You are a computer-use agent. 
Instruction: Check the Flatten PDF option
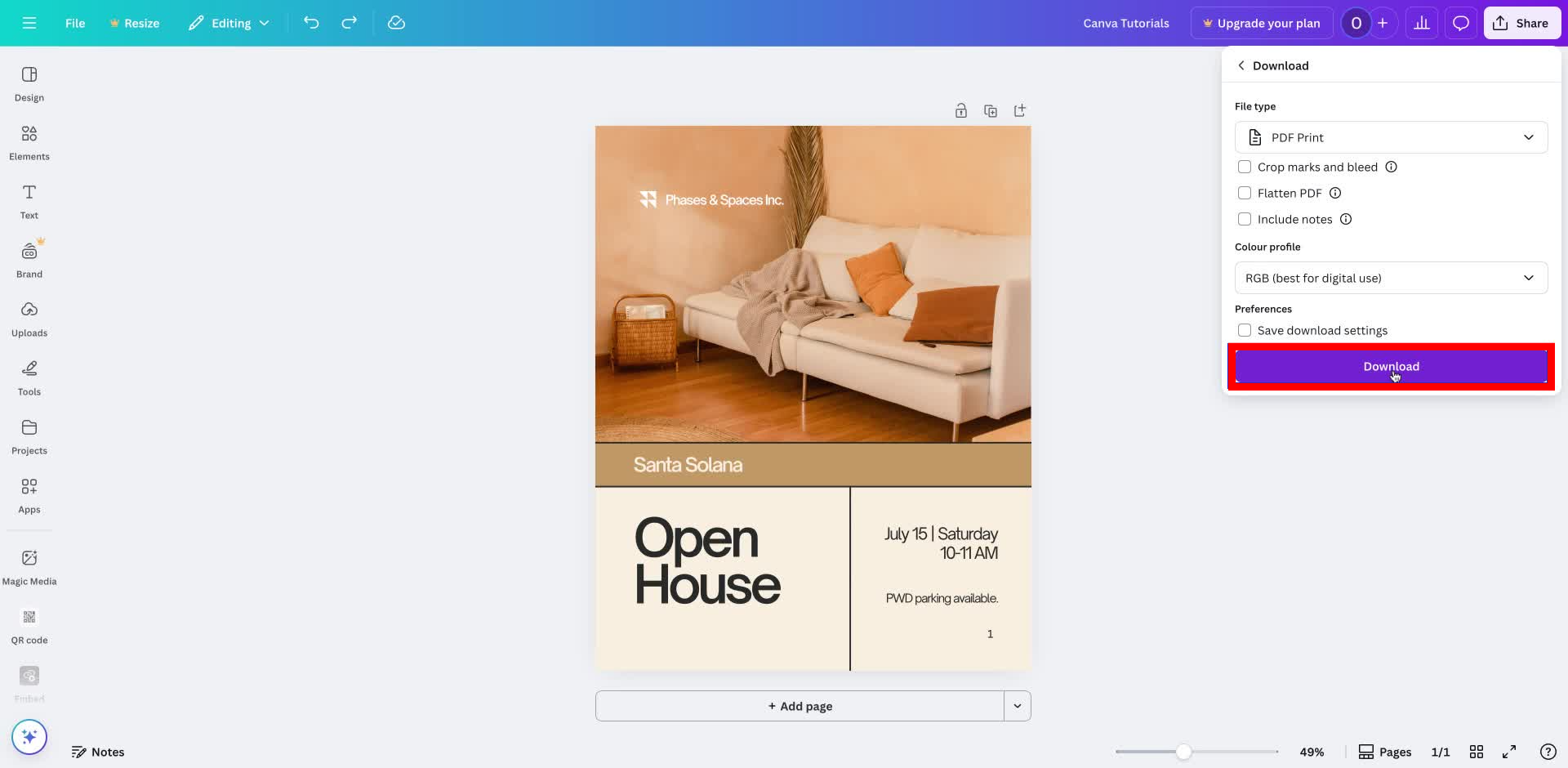[x=1245, y=193]
